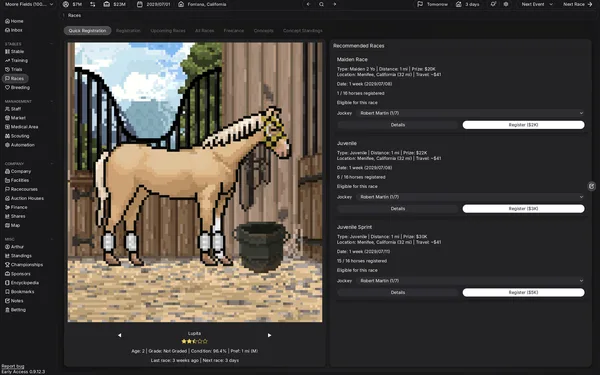
Task: Open the Championships page
Action: (24, 264)
